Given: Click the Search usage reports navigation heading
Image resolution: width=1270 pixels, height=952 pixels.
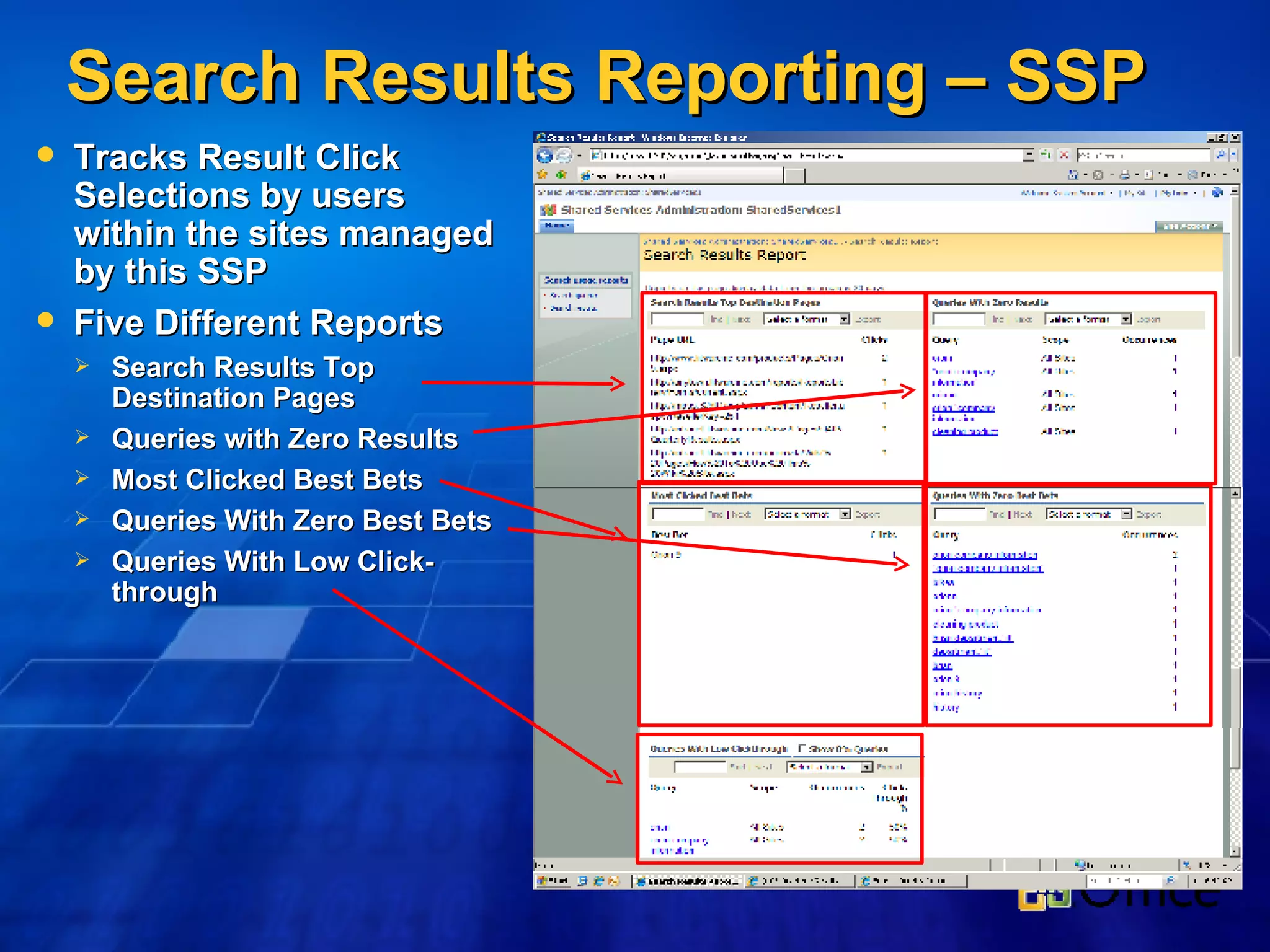Looking at the screenshot, I should pos(585,280).
